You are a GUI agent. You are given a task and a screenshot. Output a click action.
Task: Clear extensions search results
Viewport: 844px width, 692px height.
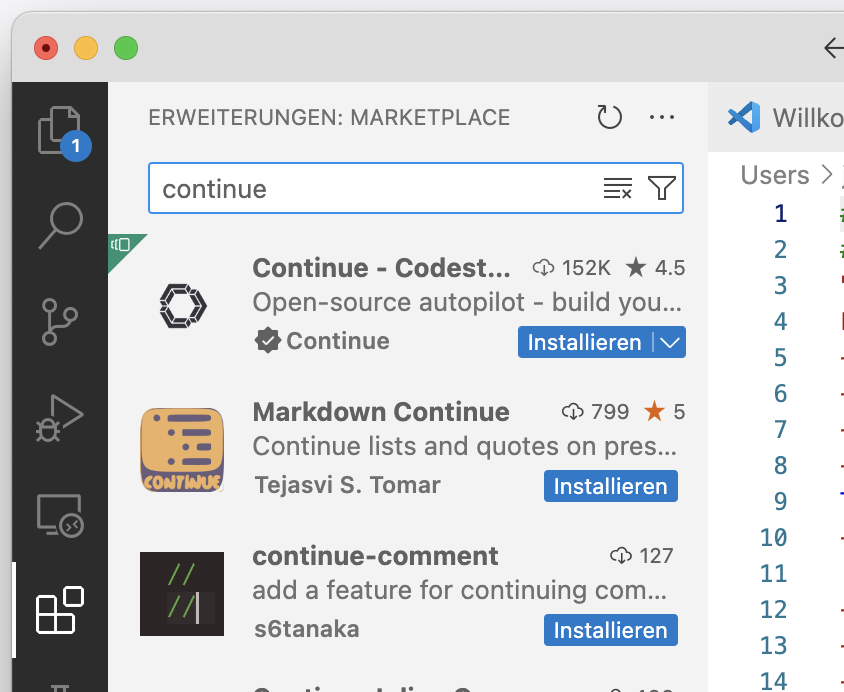point(617,188)
